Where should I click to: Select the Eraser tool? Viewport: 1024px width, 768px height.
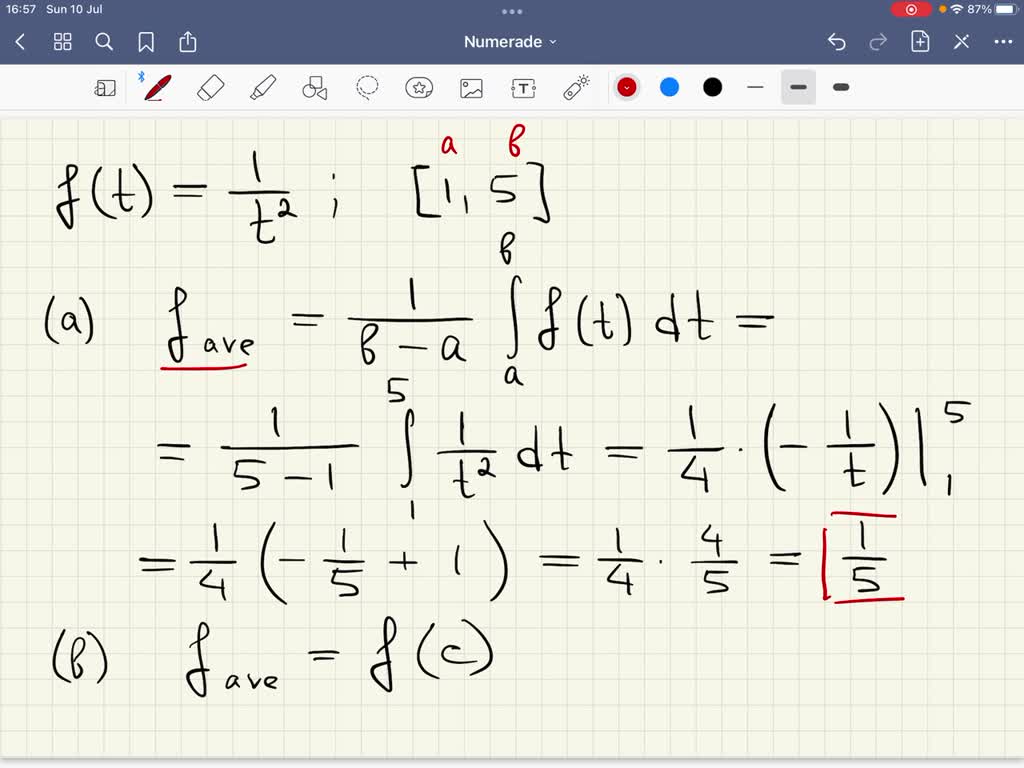click(x=211, y=87)
